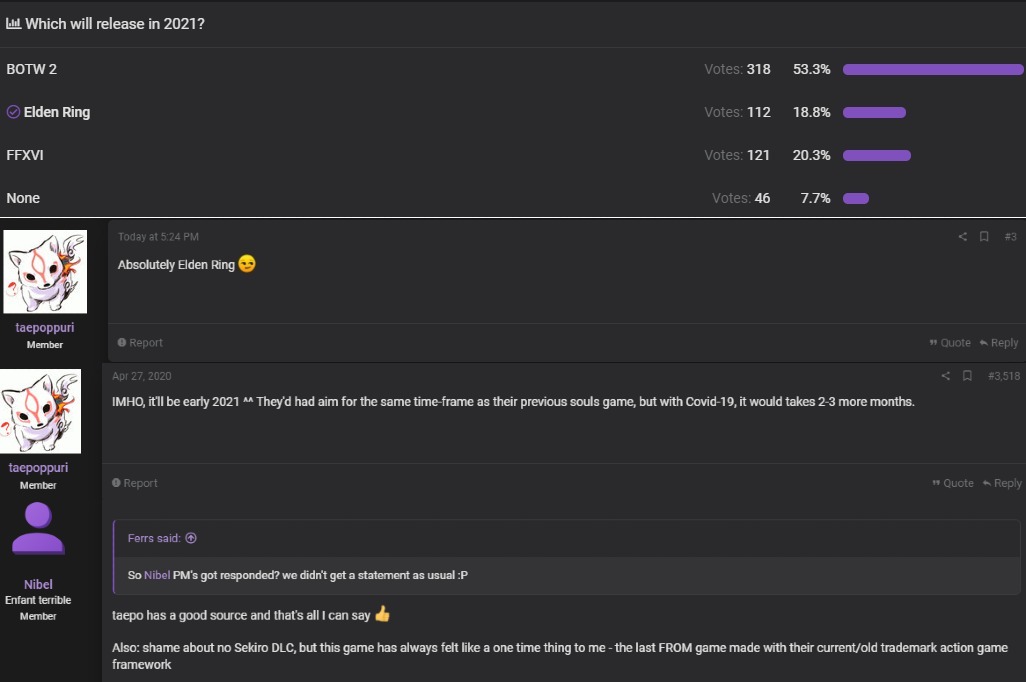Click the share icon on post #3

coord(963,237)
